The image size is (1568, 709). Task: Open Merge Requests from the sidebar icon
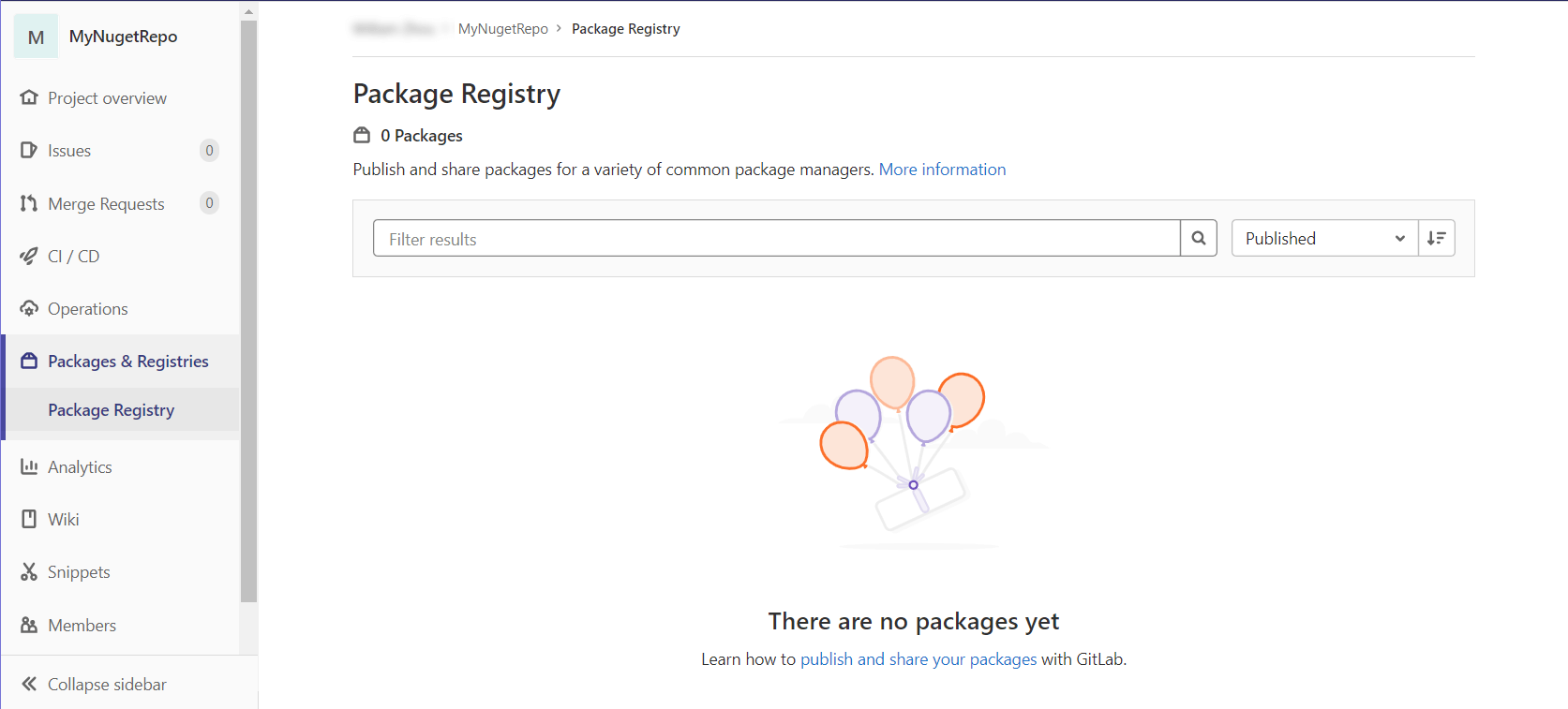coord(28,203)
